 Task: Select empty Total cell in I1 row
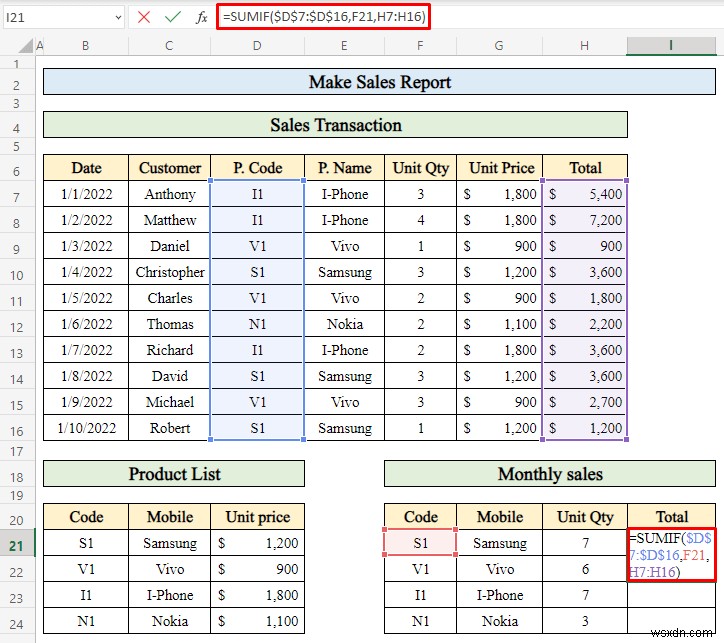tap(671, 595)
